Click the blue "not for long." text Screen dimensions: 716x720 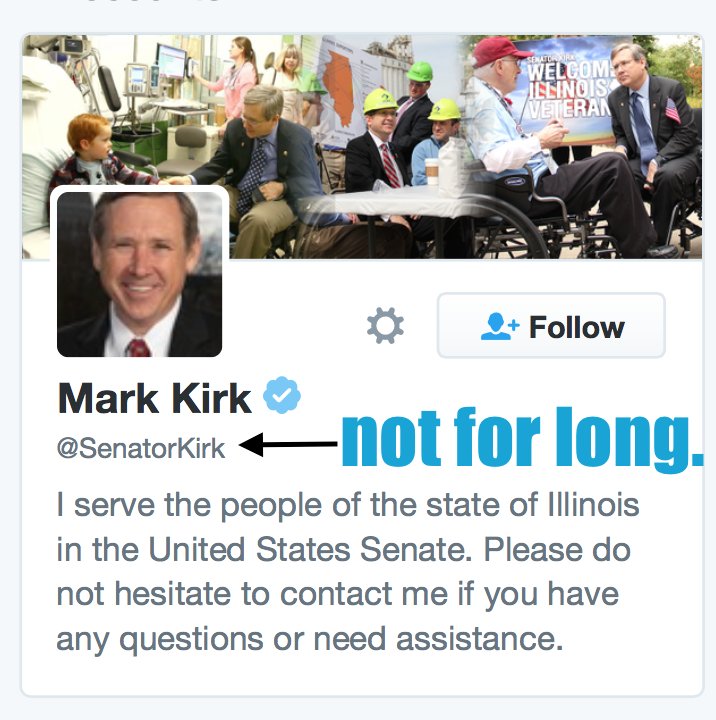click(523, 439)
